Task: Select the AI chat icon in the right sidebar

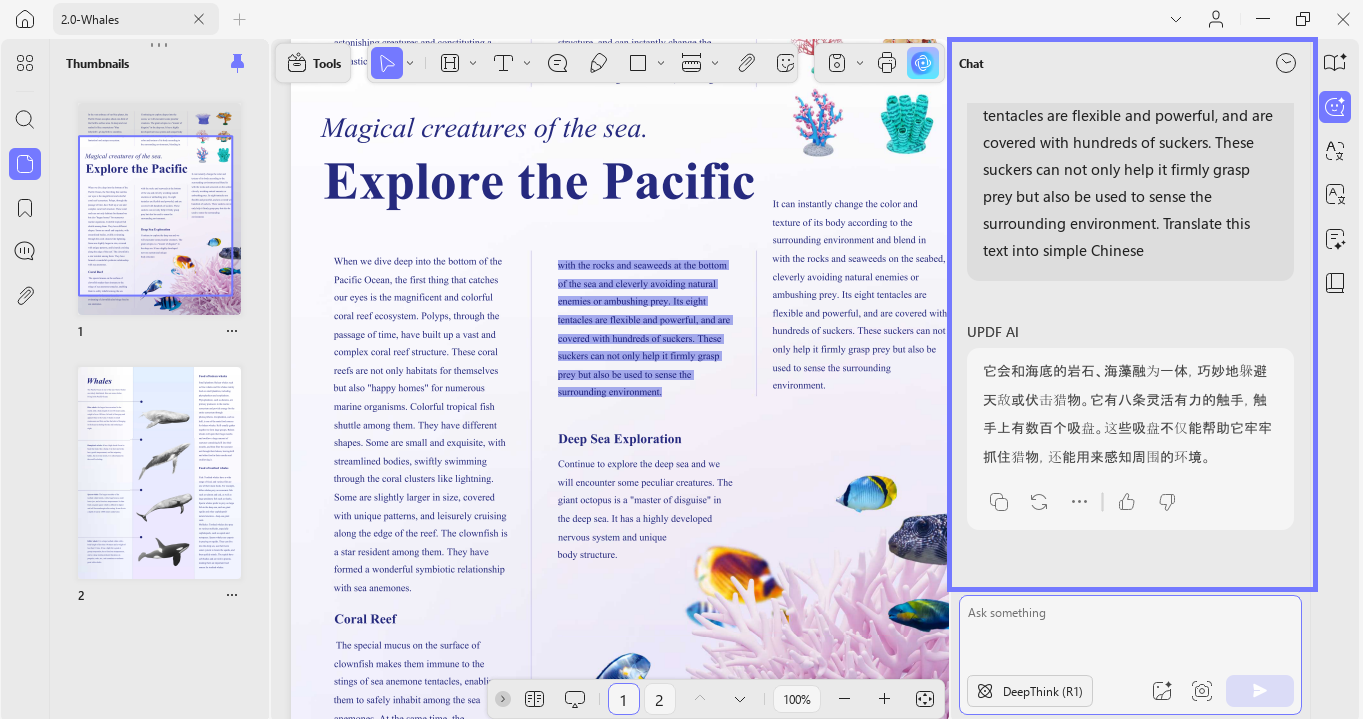Action: [x=1335, y=107]
